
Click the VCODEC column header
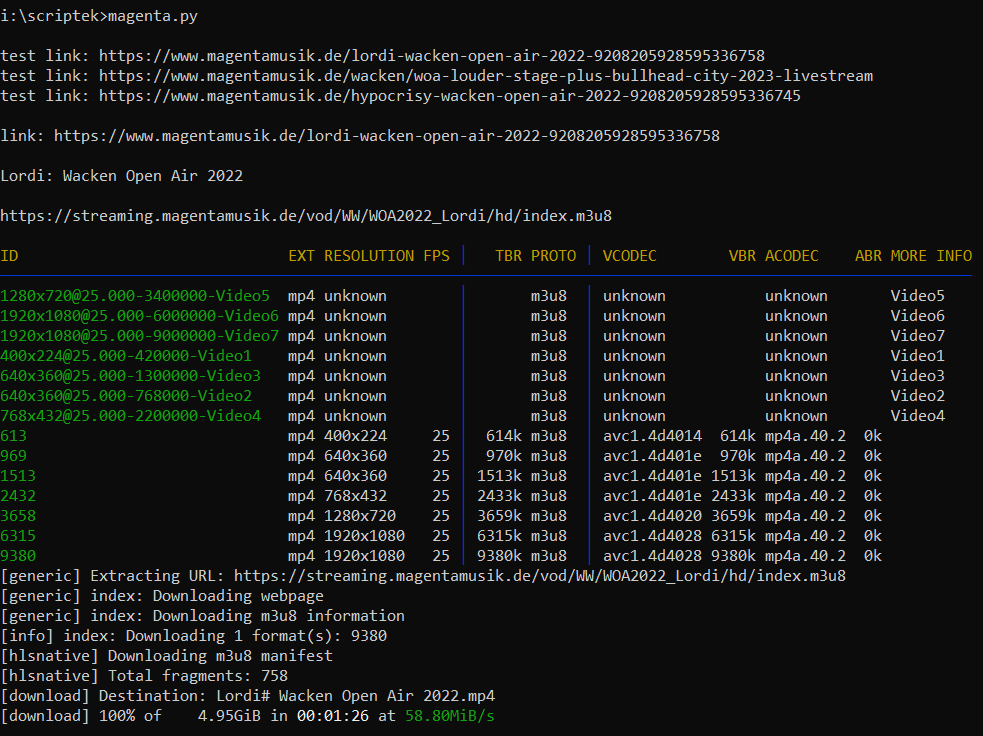629,256
